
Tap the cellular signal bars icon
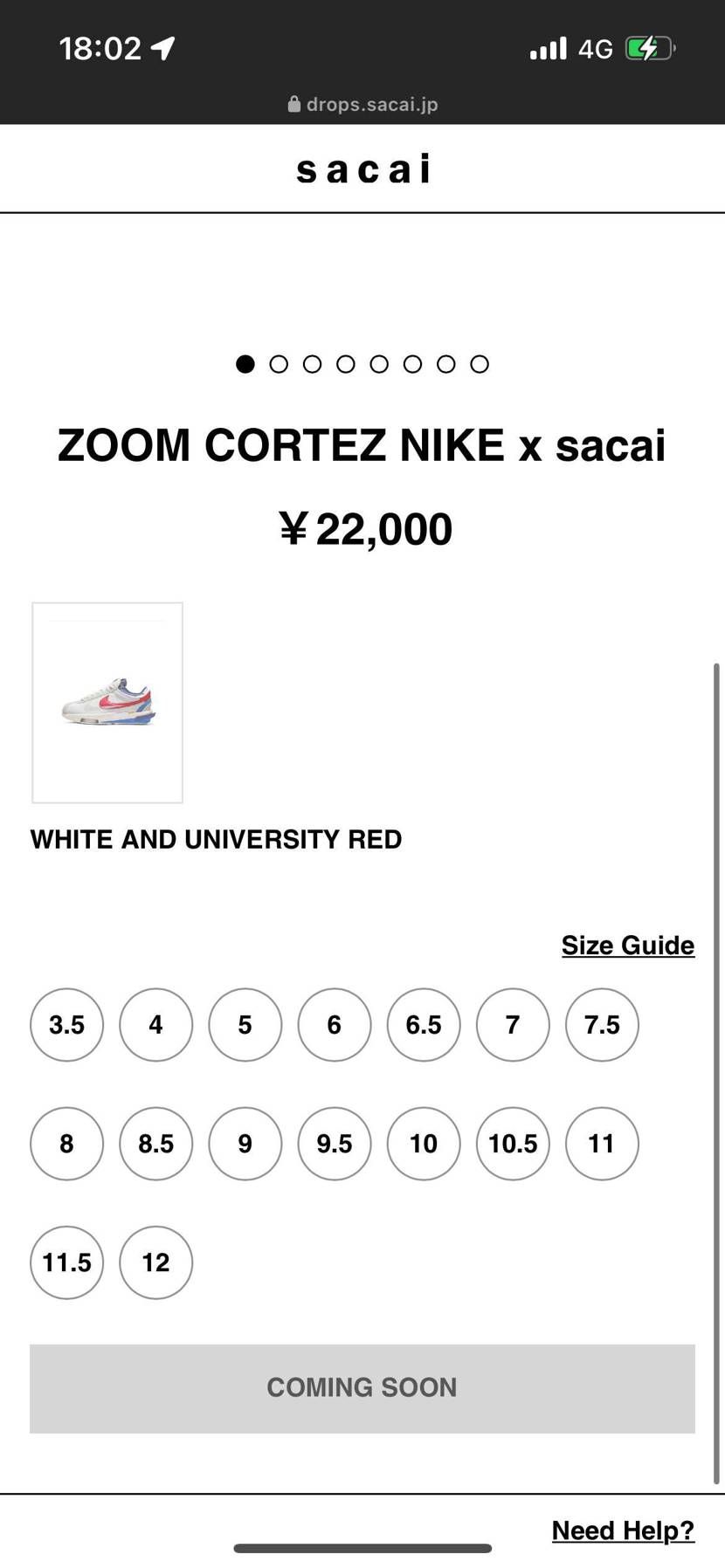[548, 48]
